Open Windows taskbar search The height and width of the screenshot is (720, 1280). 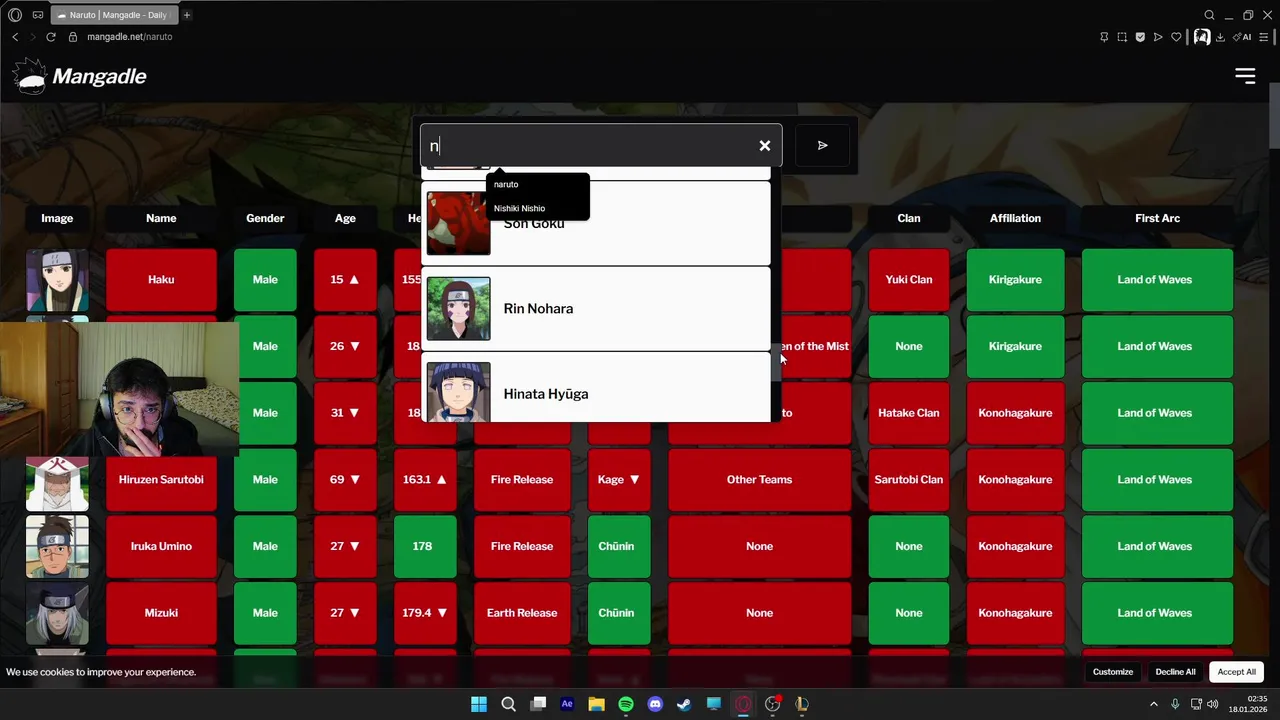(x=508, y=704)
